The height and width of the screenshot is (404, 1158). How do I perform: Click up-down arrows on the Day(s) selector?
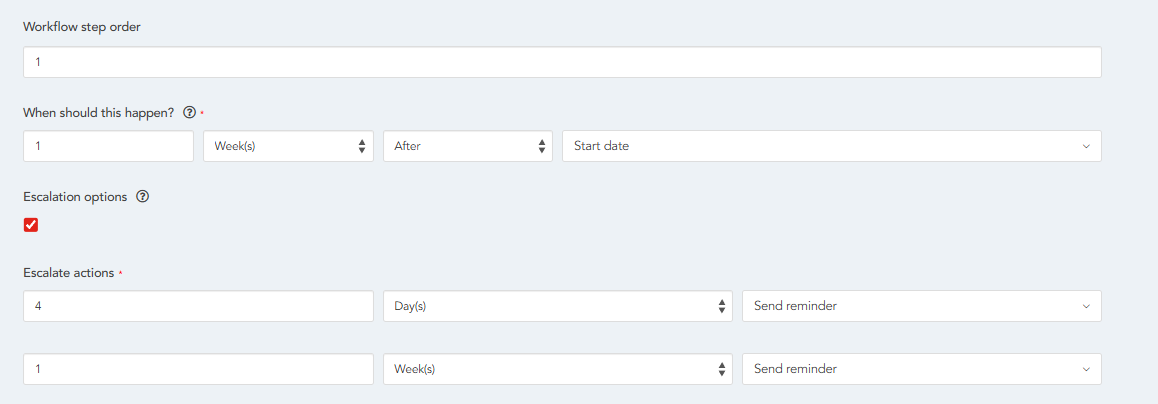click(x=722, y=306)
